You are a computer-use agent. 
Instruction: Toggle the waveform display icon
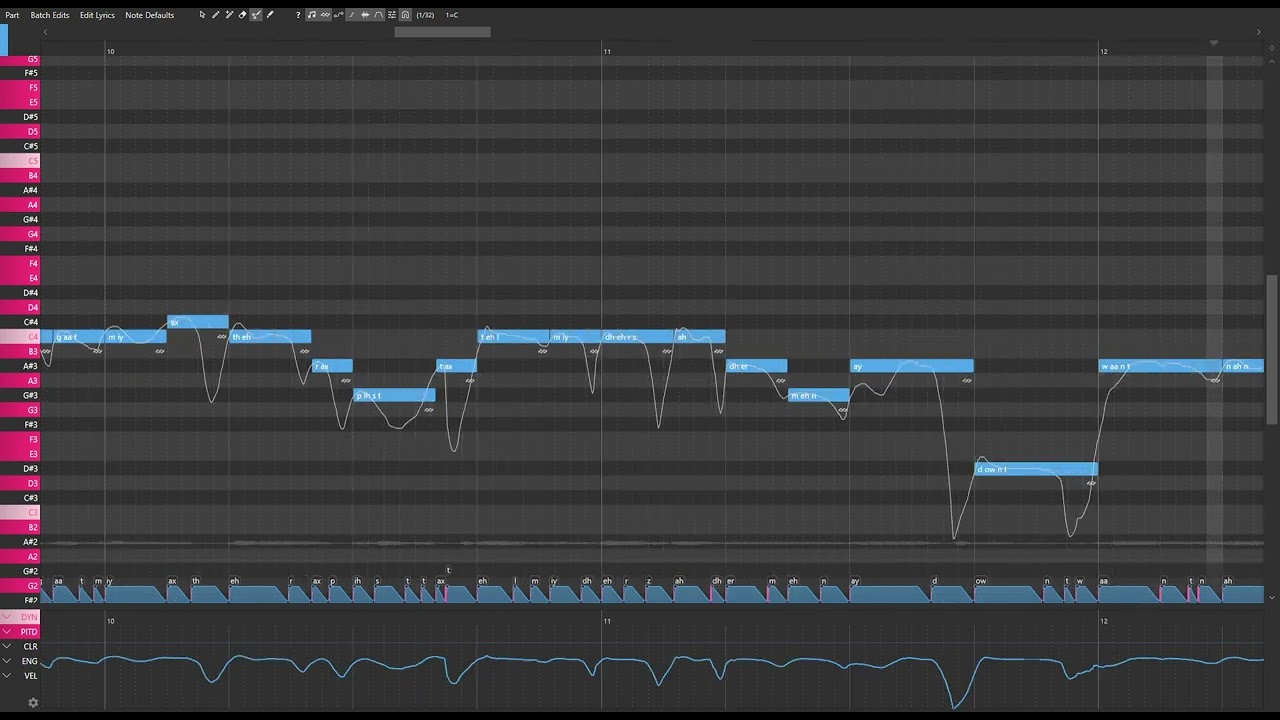tap(325, 15)
